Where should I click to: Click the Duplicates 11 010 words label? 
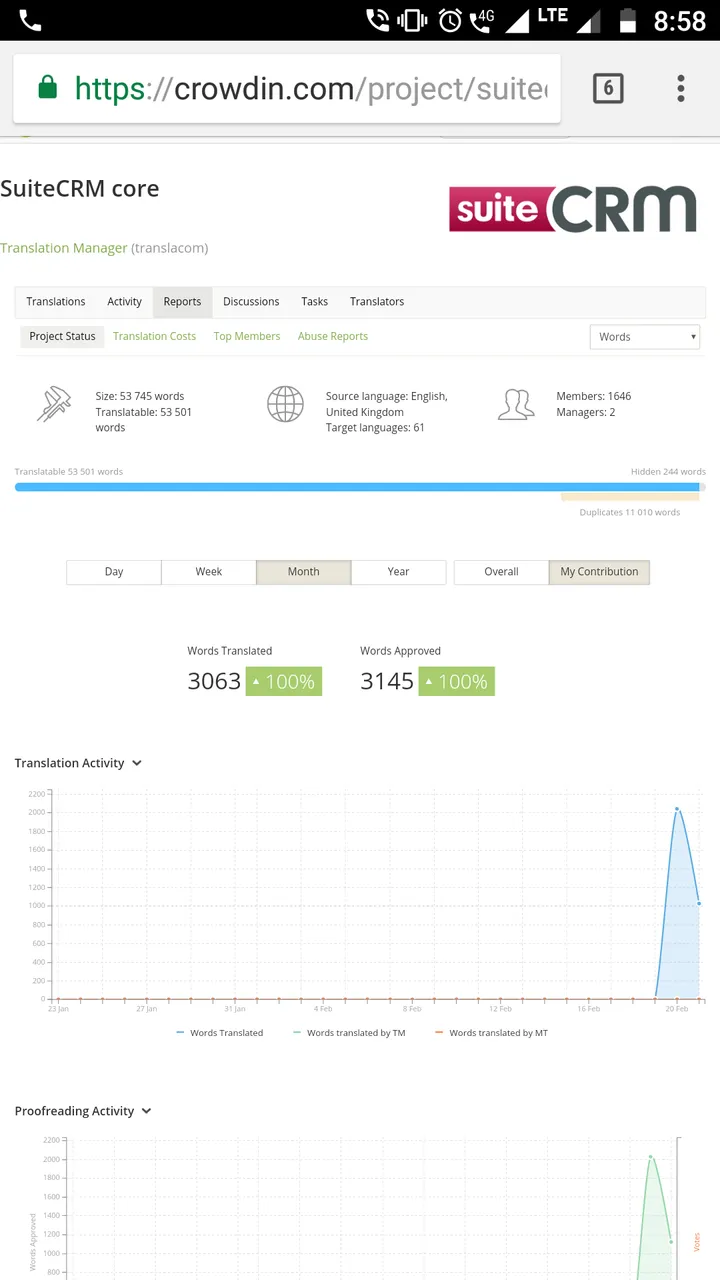click(630, 512)
